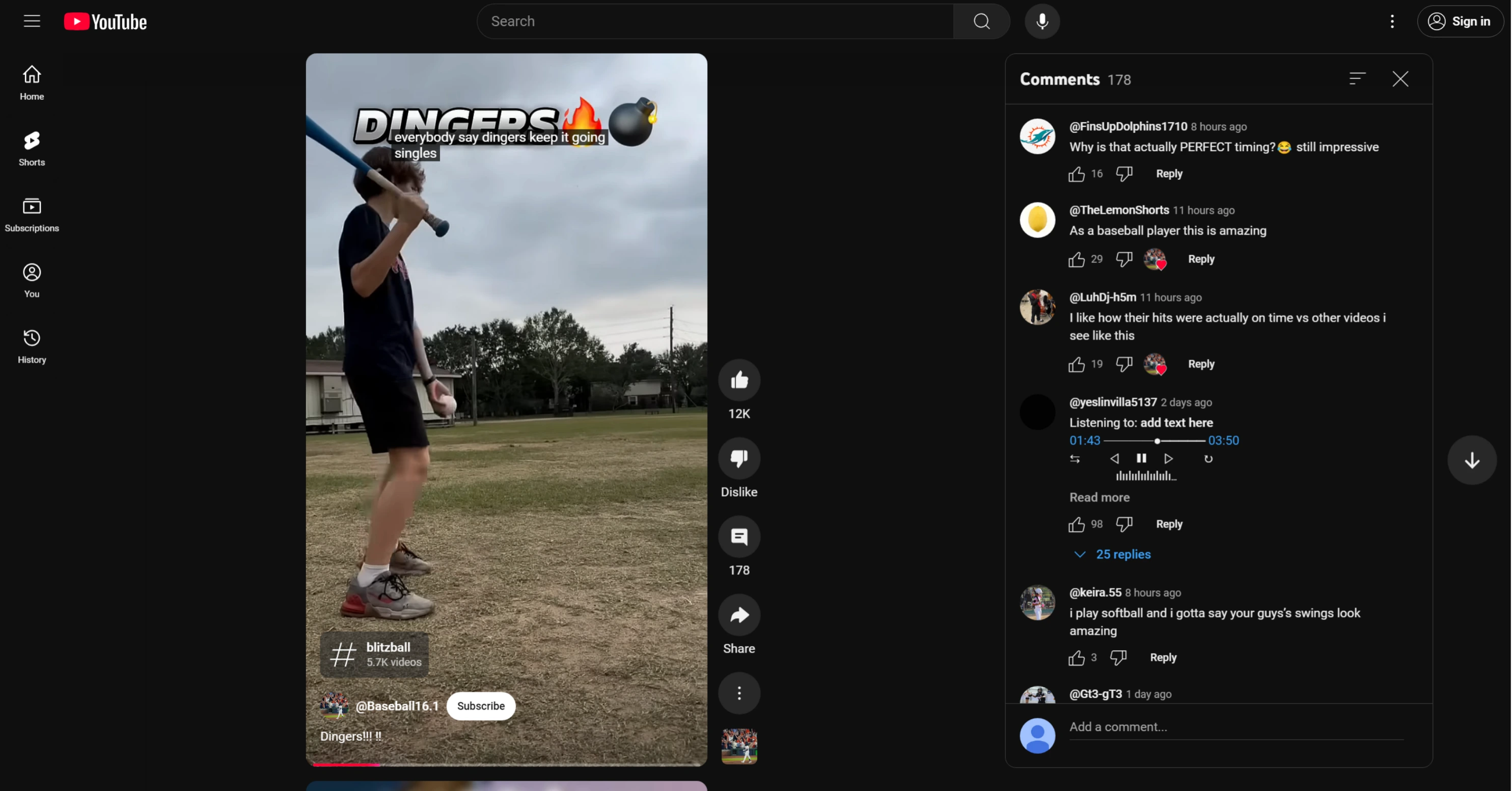Click the voice search microphone icon

click(1042, 21)
